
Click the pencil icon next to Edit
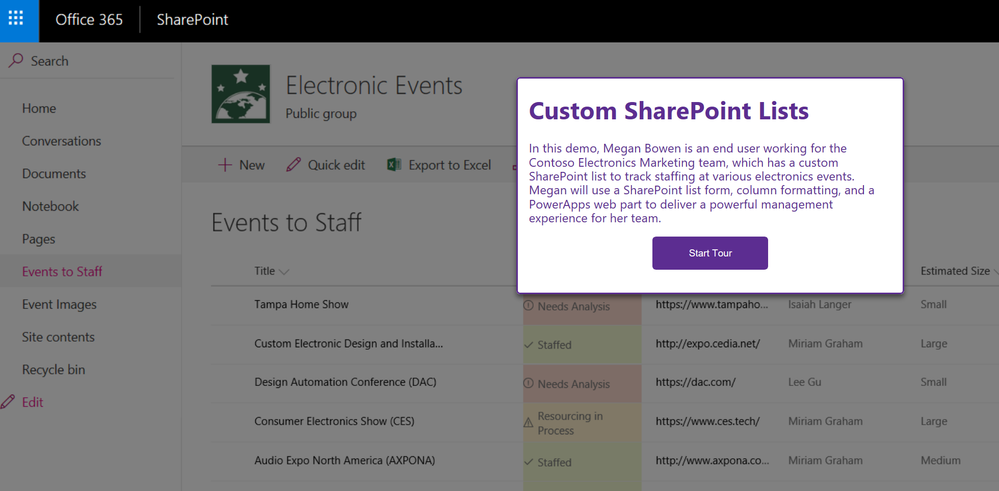(9, 402)
